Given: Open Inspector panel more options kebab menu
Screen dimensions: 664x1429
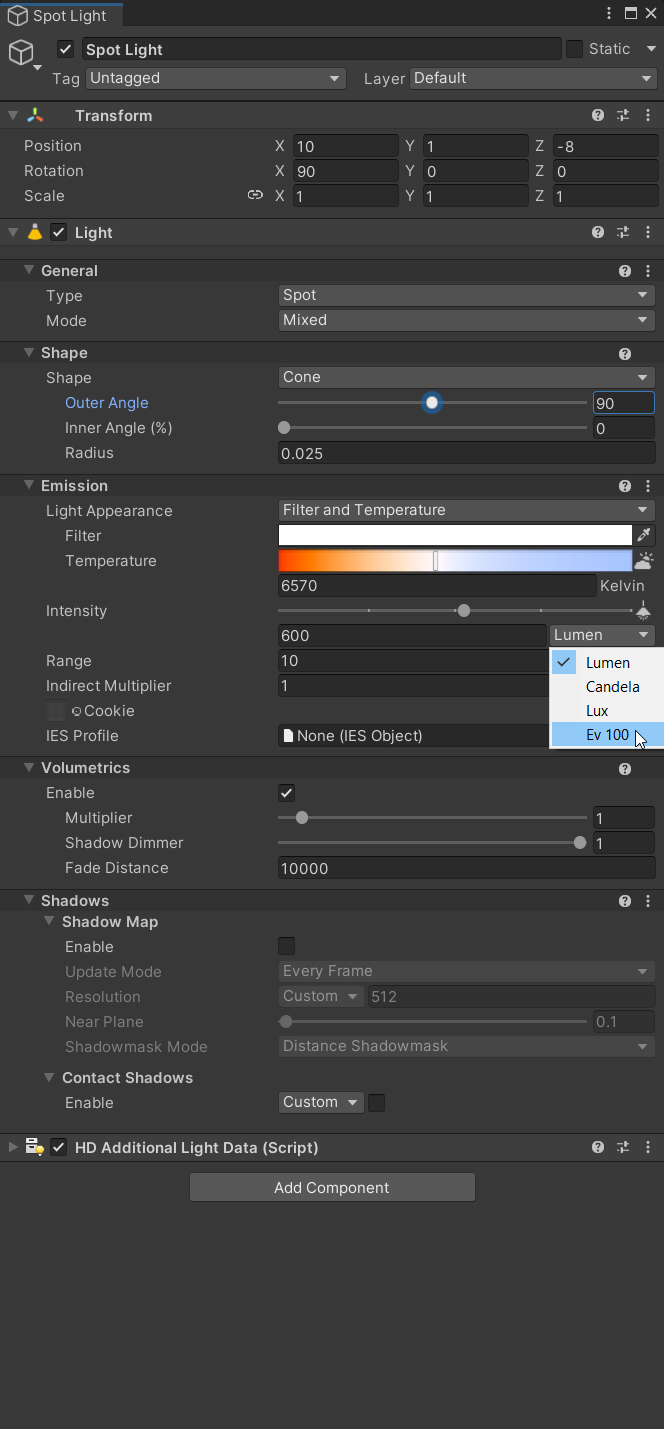Looking at the screenshot, I should tap(609, 13).
